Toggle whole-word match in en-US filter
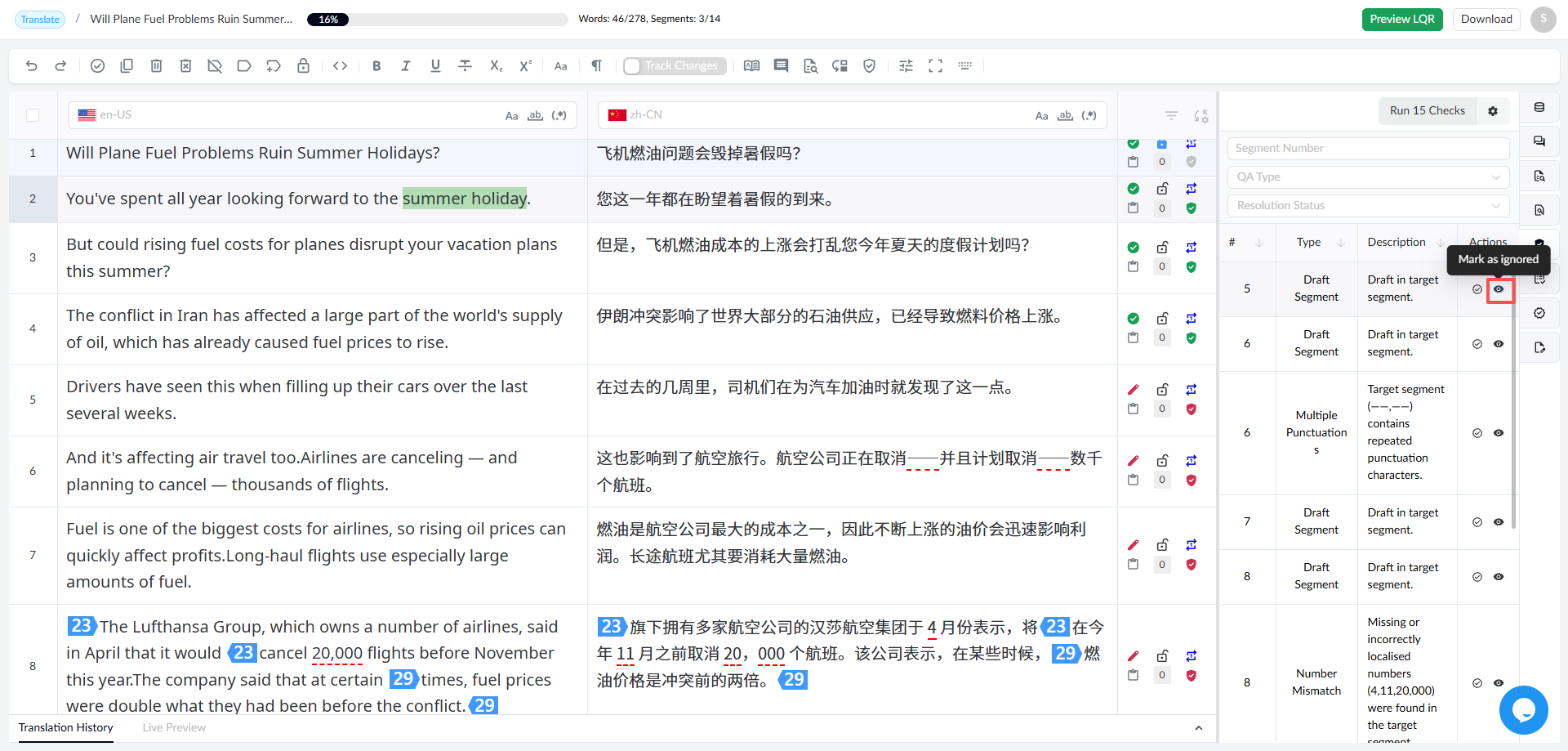This screenshot has width=1568, height=751. click(x=535, y=115)
